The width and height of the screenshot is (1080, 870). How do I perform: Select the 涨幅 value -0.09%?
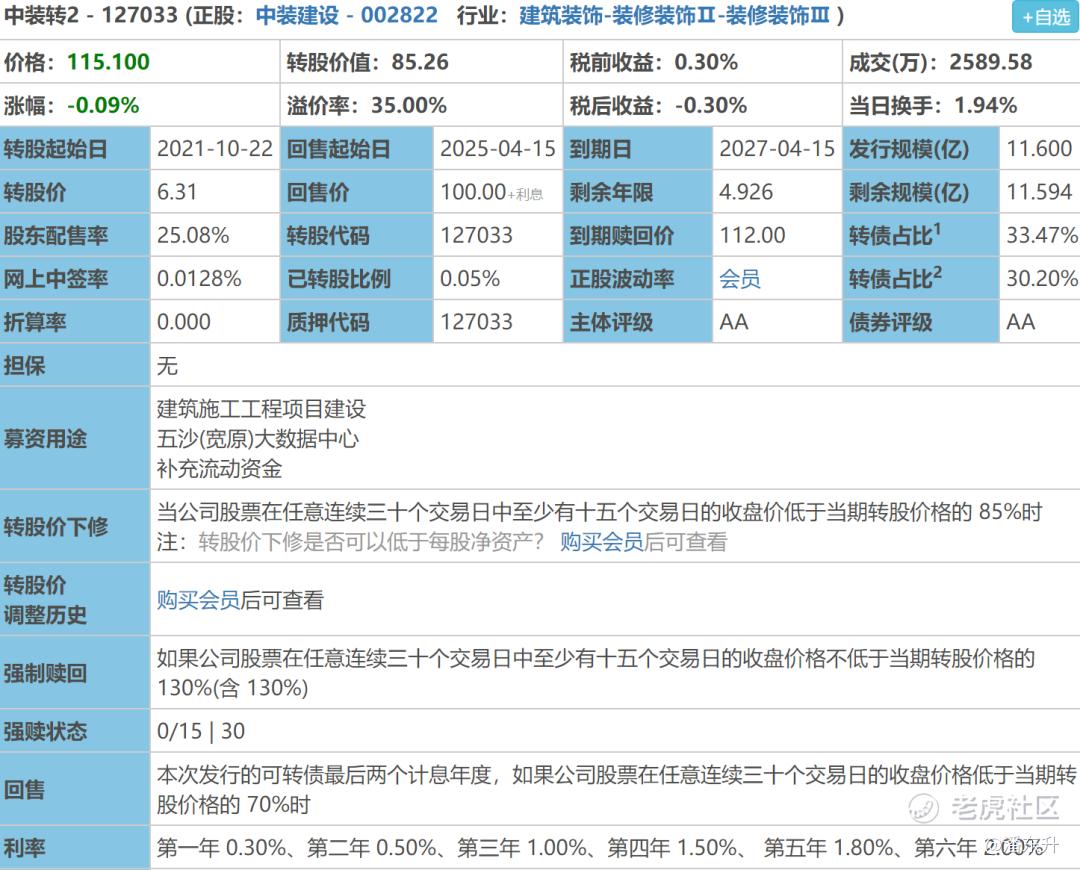pos(103,105)
